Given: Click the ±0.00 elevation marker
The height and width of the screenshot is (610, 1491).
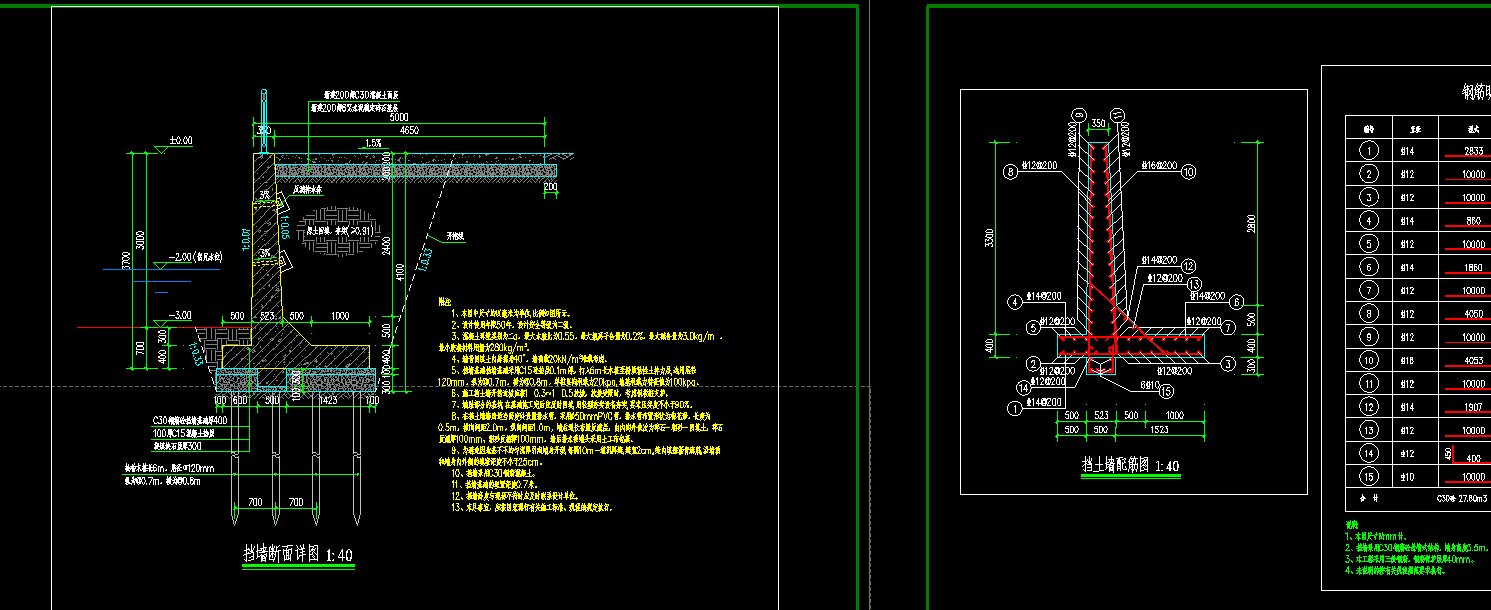Looking at the screenshot, I should click(x=180, y=141).
